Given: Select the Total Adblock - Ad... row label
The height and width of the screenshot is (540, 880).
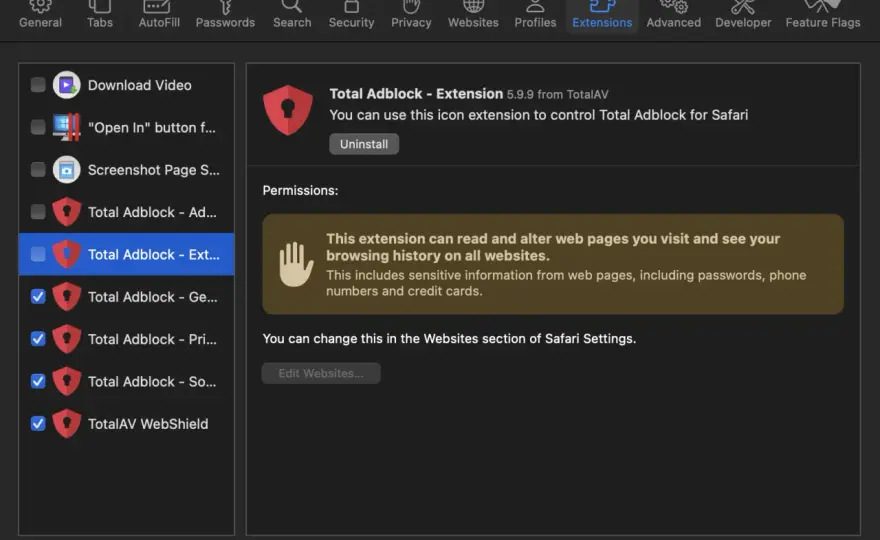Looking at the screenshot, I should point(152,212).
